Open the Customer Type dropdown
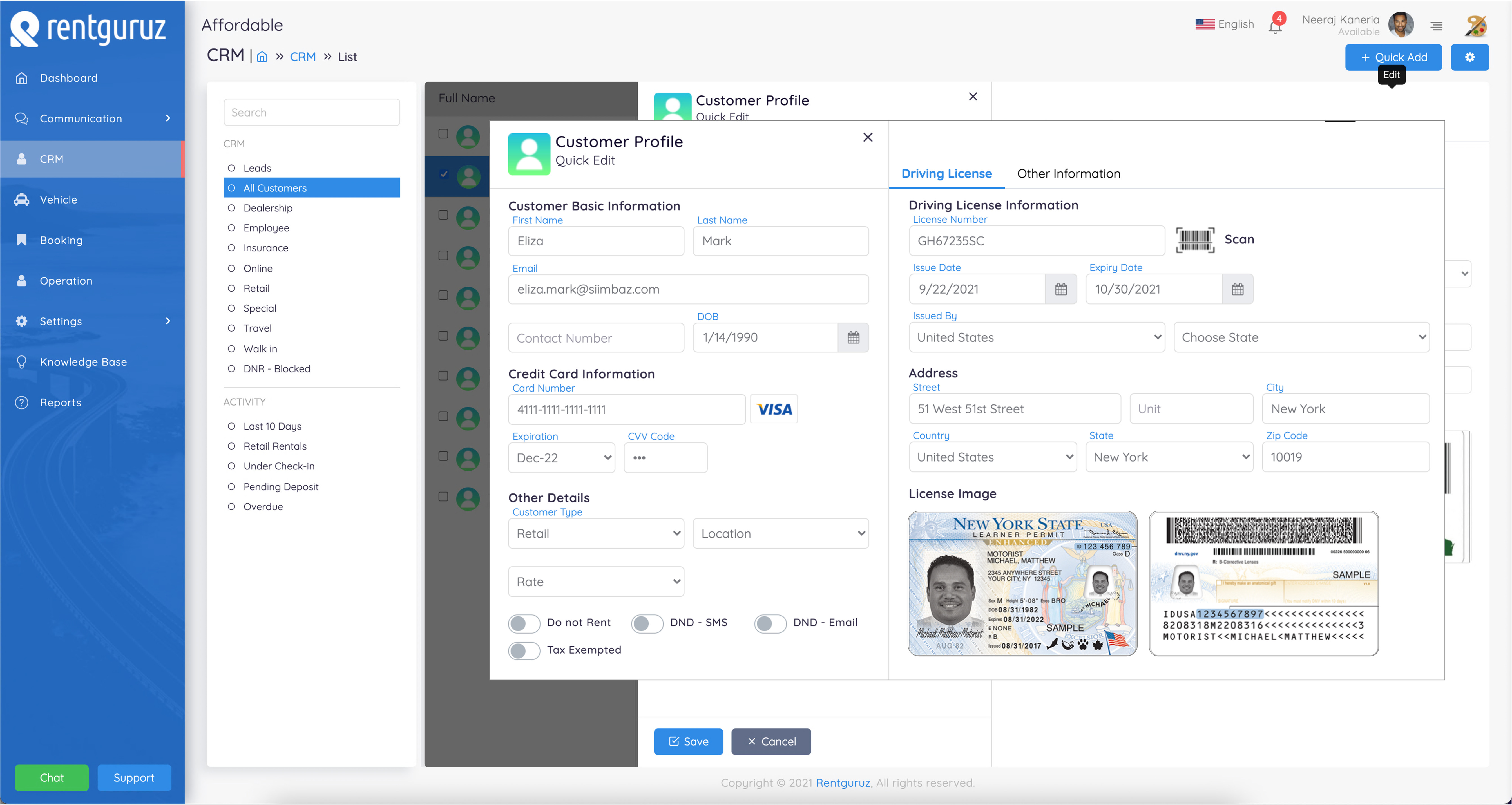Screen dimensions: 1512x805 pos(596,533)
